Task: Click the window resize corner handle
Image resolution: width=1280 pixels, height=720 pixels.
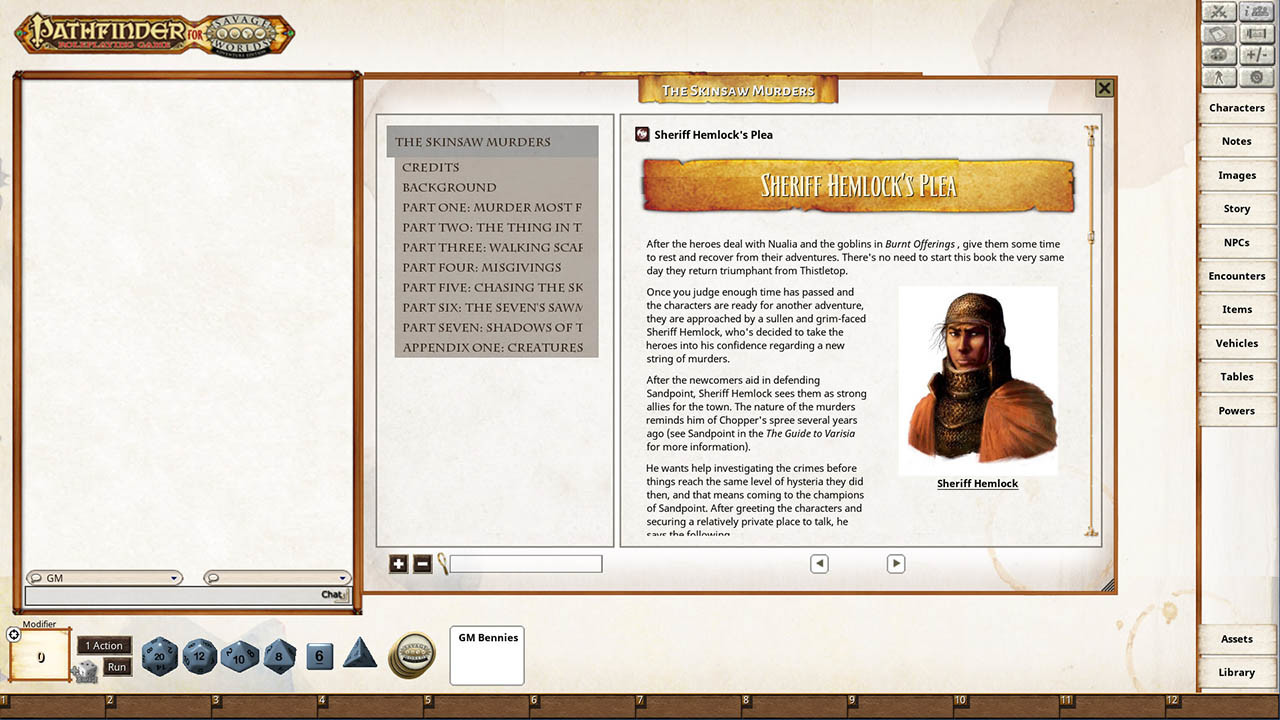Action: coord(1108,586)
